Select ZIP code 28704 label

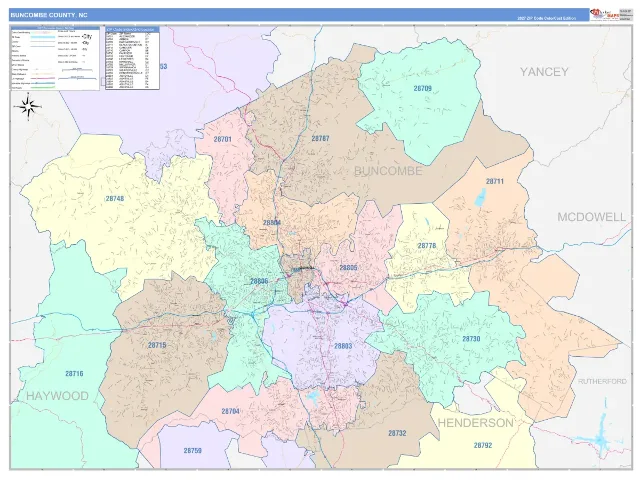click(231, 411)
